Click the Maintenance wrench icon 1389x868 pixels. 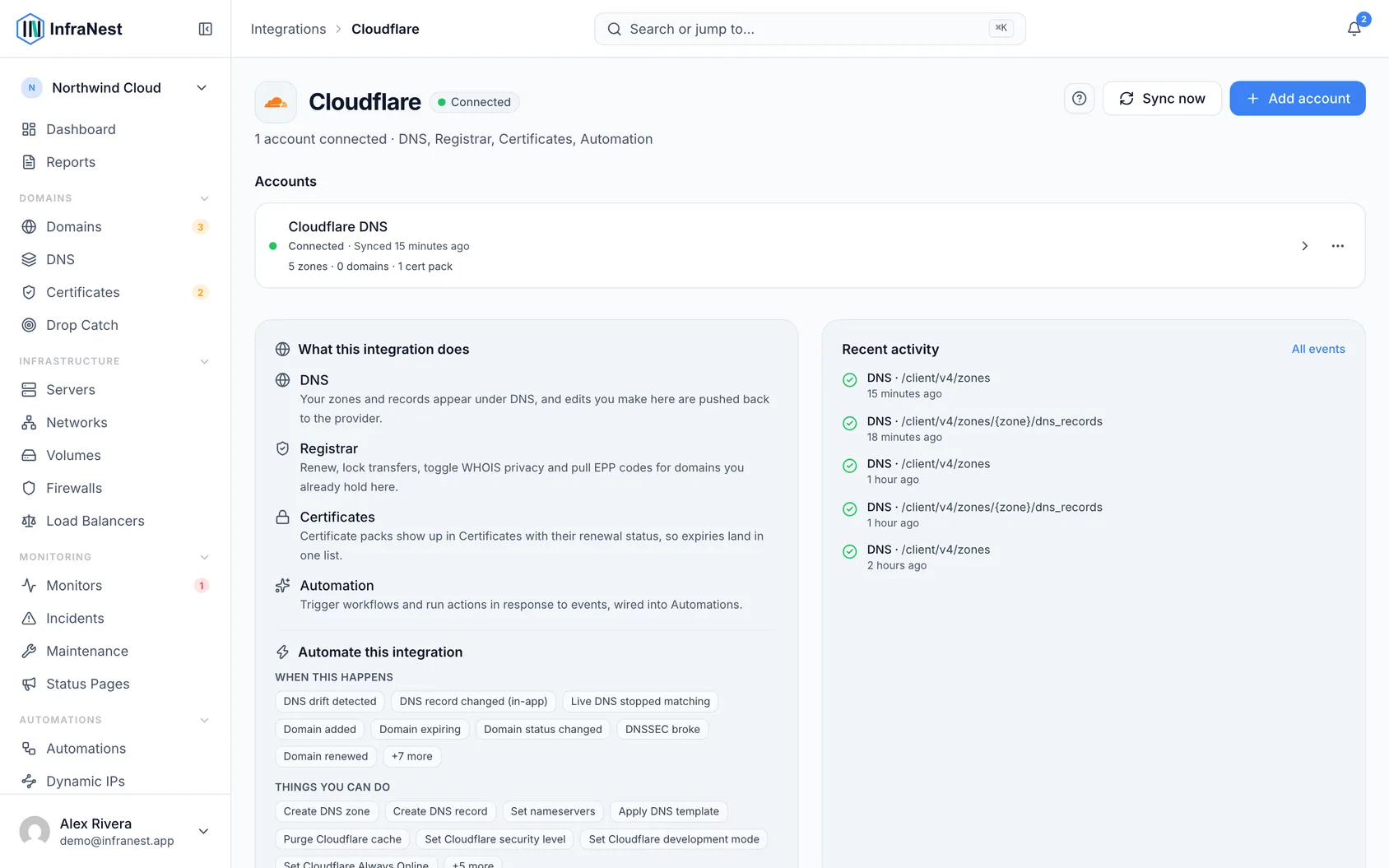[x=29, y=652]
